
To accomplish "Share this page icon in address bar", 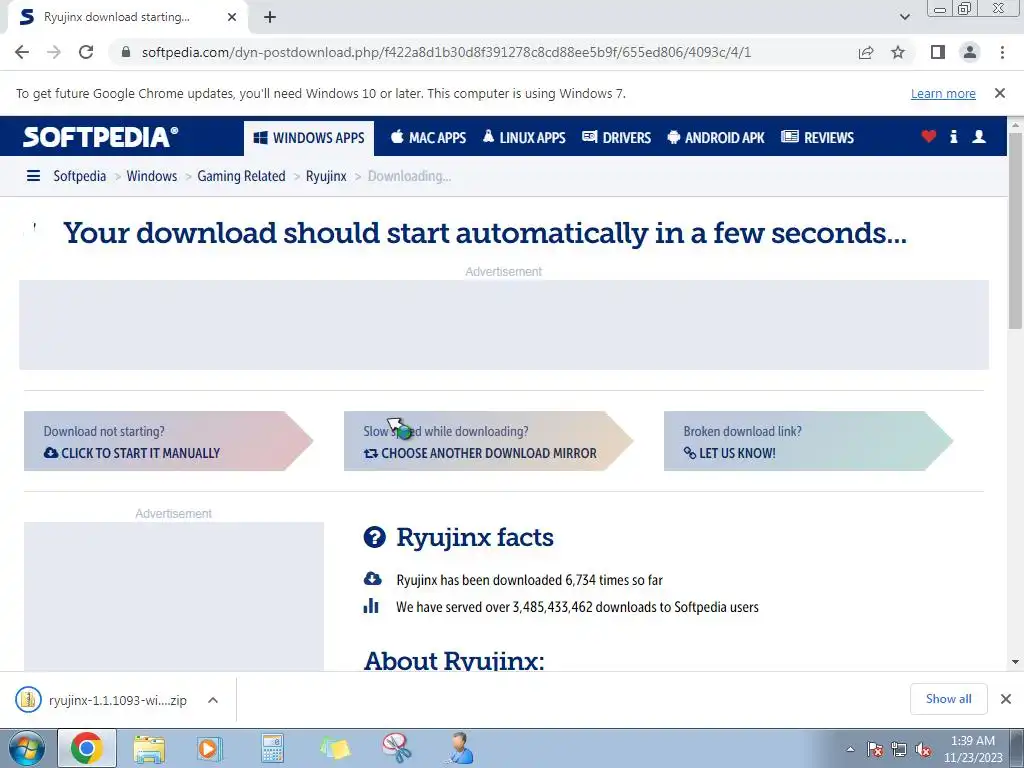I will click(866, 52).
